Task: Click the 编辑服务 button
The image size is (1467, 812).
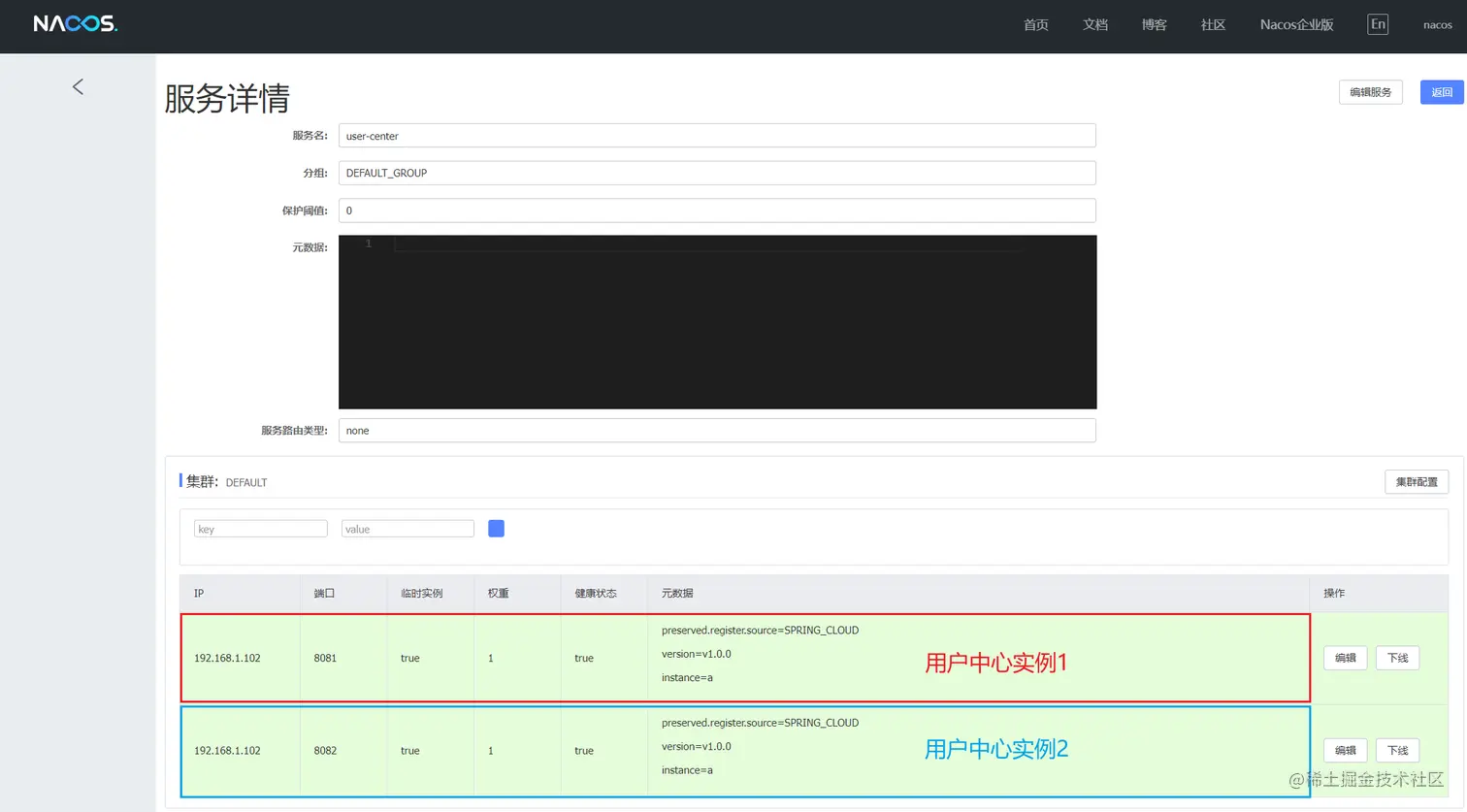Action: pyautogui.click(x=1371, y=92)
